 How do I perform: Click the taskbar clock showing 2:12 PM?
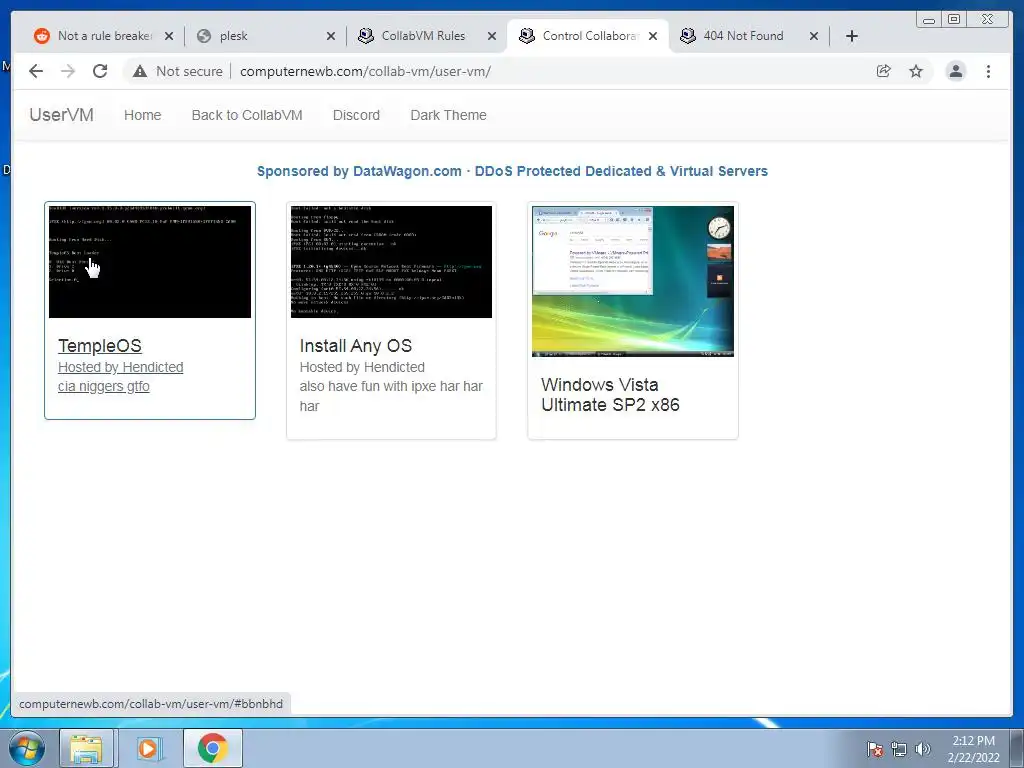[973, 748]
